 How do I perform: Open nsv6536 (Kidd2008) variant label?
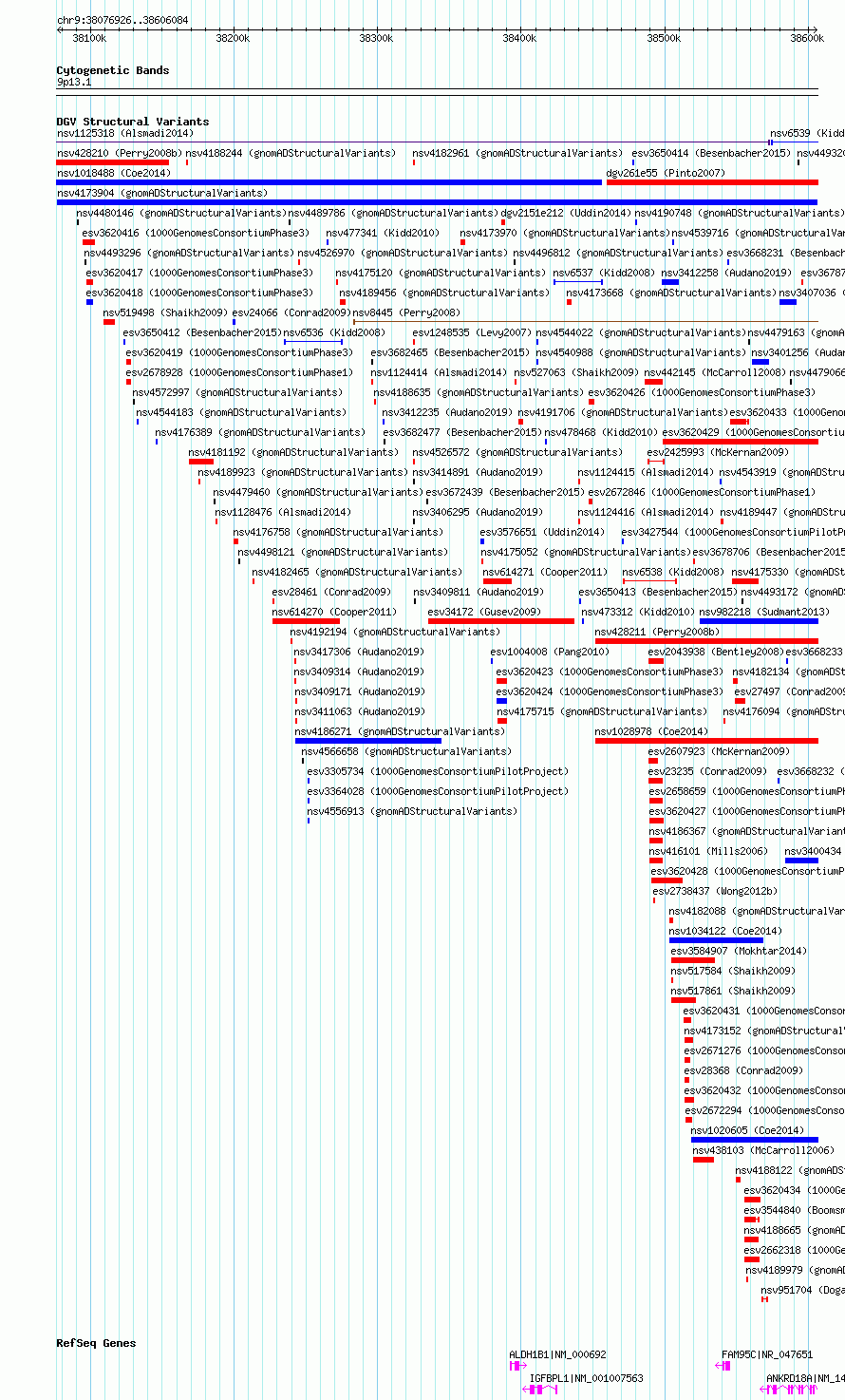coord(334,332)
